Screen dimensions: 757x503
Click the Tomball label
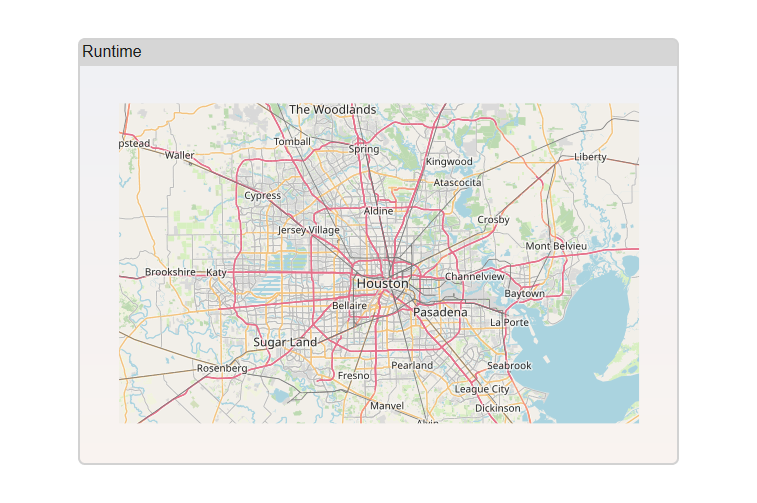tap(292, 142)
